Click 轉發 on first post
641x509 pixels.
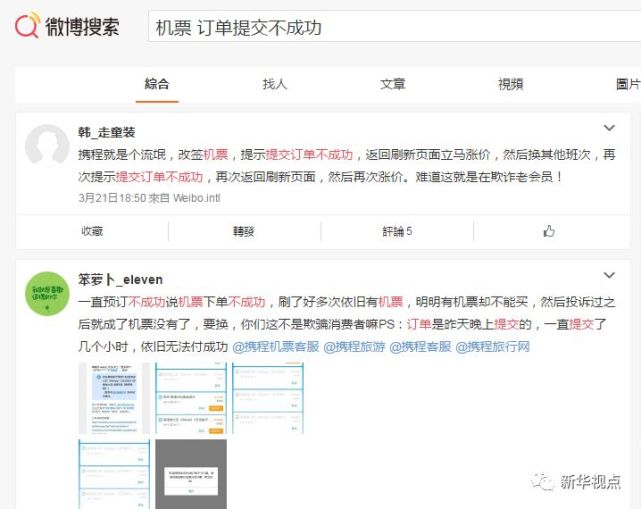(x=244, y=231)
